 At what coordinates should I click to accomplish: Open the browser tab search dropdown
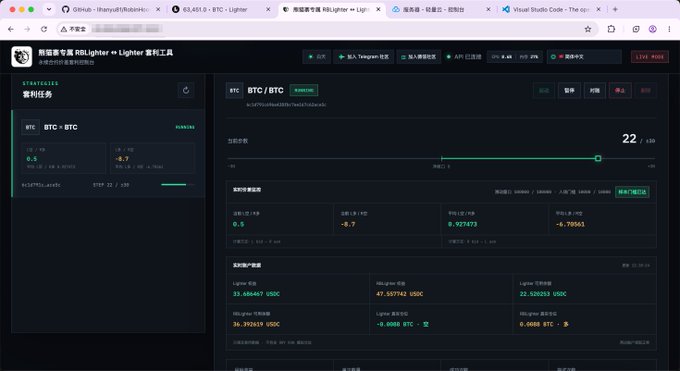click(x=49, y=9)
